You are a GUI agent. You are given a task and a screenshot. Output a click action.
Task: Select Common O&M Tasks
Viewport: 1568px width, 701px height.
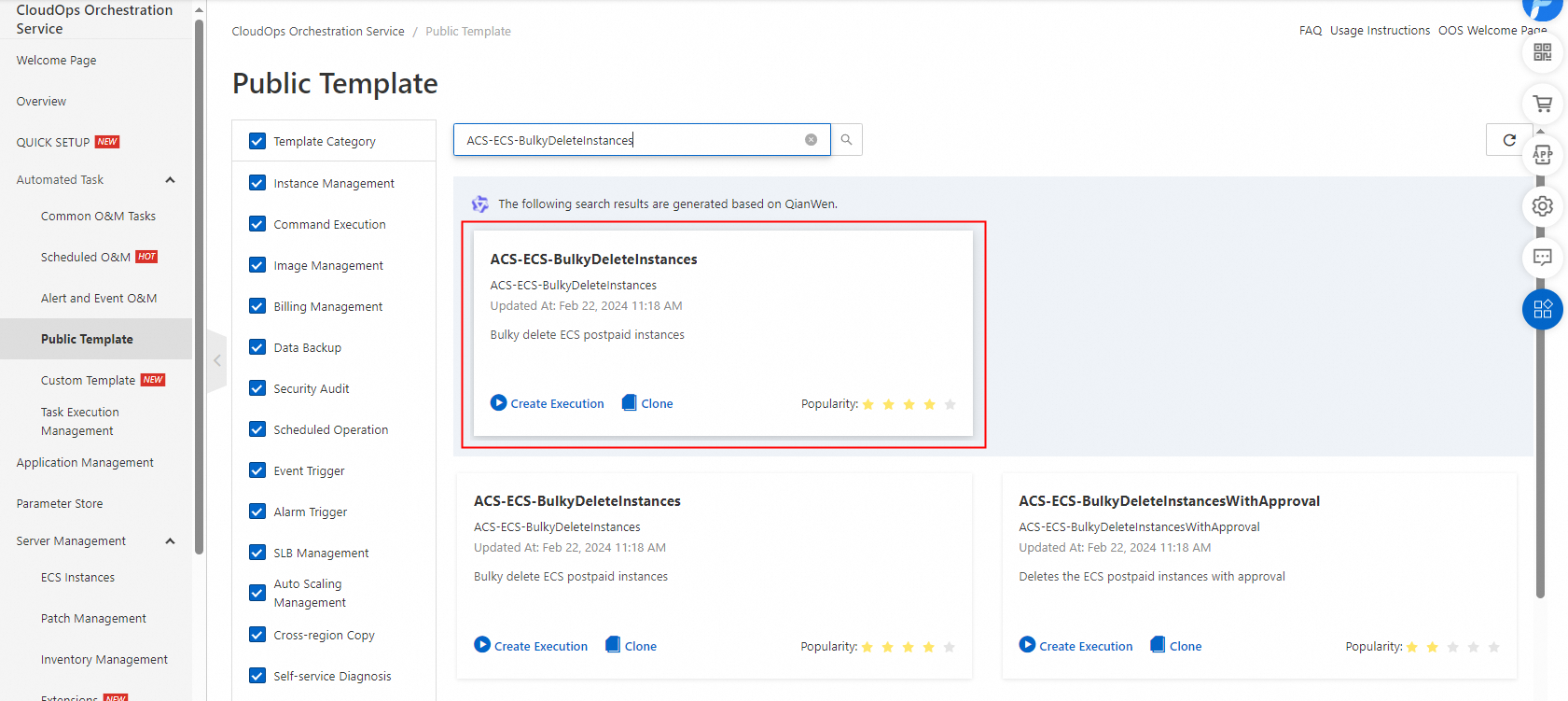tap(98, 217)
